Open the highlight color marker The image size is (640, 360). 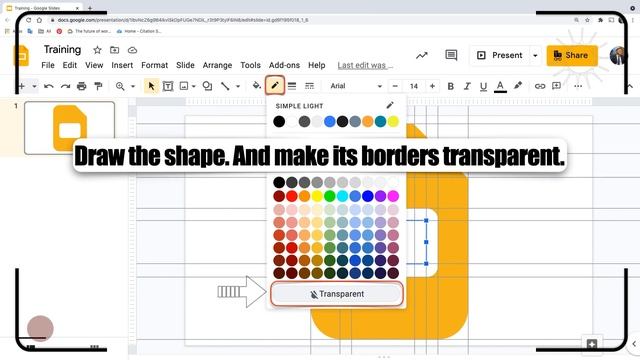(x=518, y=86)
